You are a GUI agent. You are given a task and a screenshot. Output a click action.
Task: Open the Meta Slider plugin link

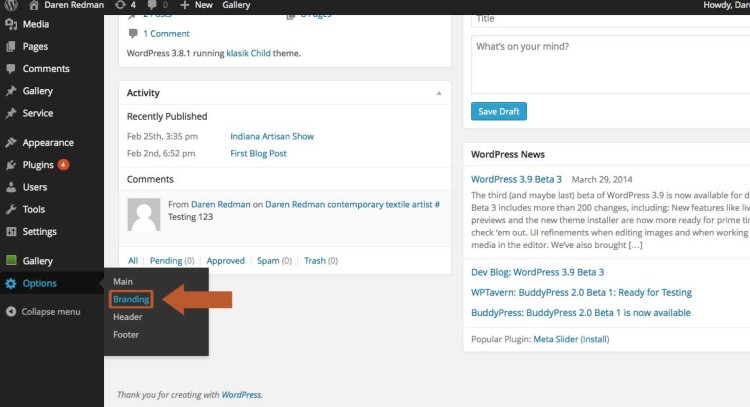point(555,339)
